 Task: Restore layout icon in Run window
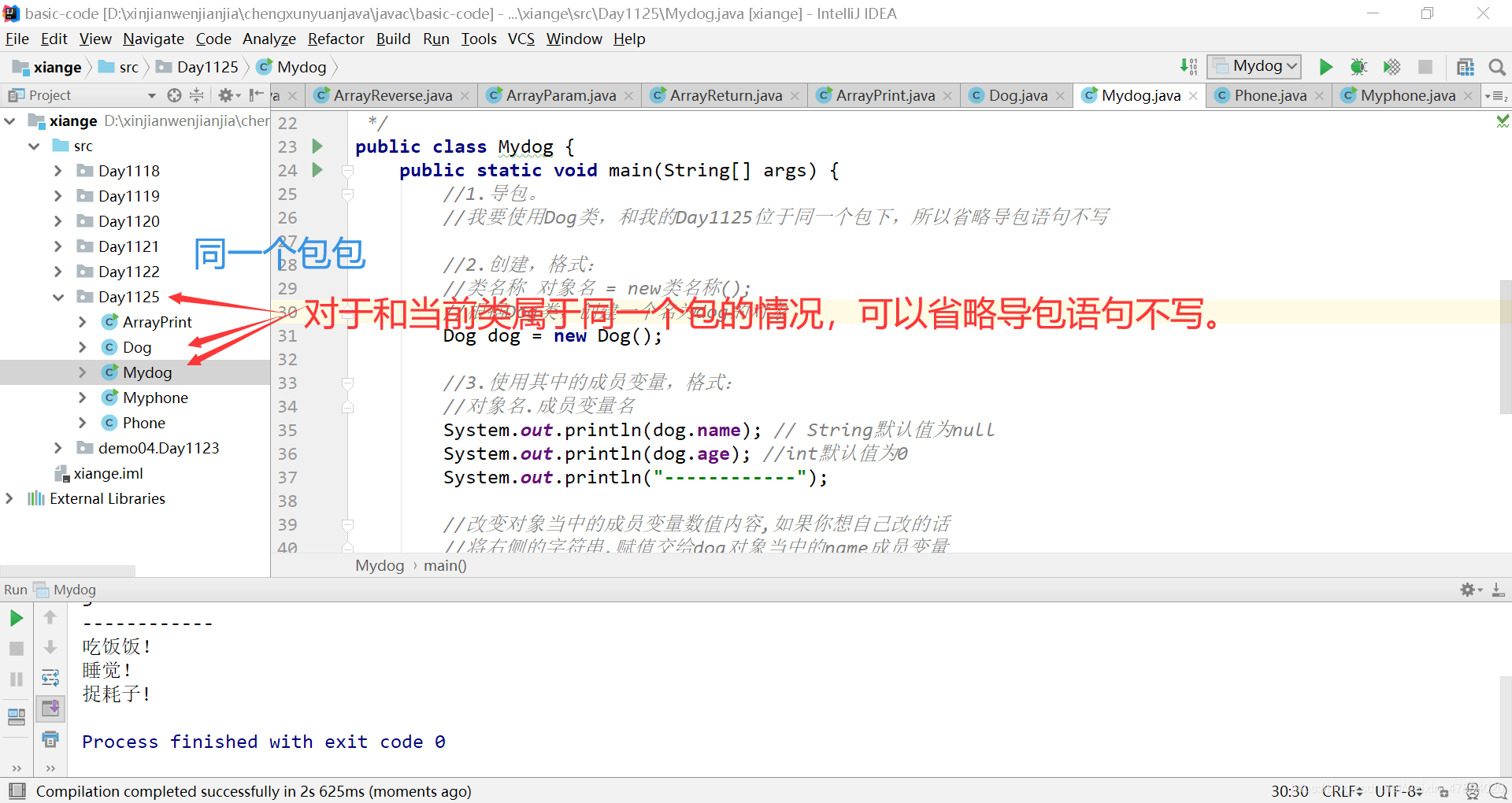[16, 716]
